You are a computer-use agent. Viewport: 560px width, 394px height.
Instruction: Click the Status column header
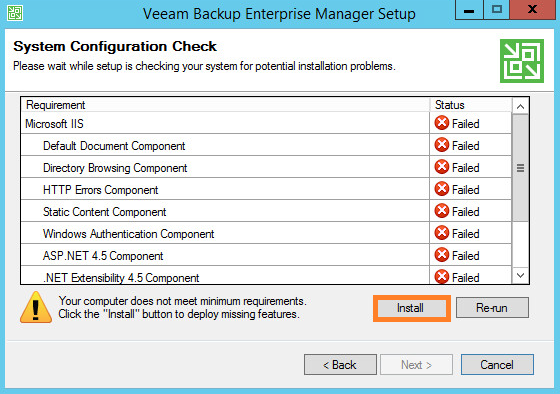471,105
